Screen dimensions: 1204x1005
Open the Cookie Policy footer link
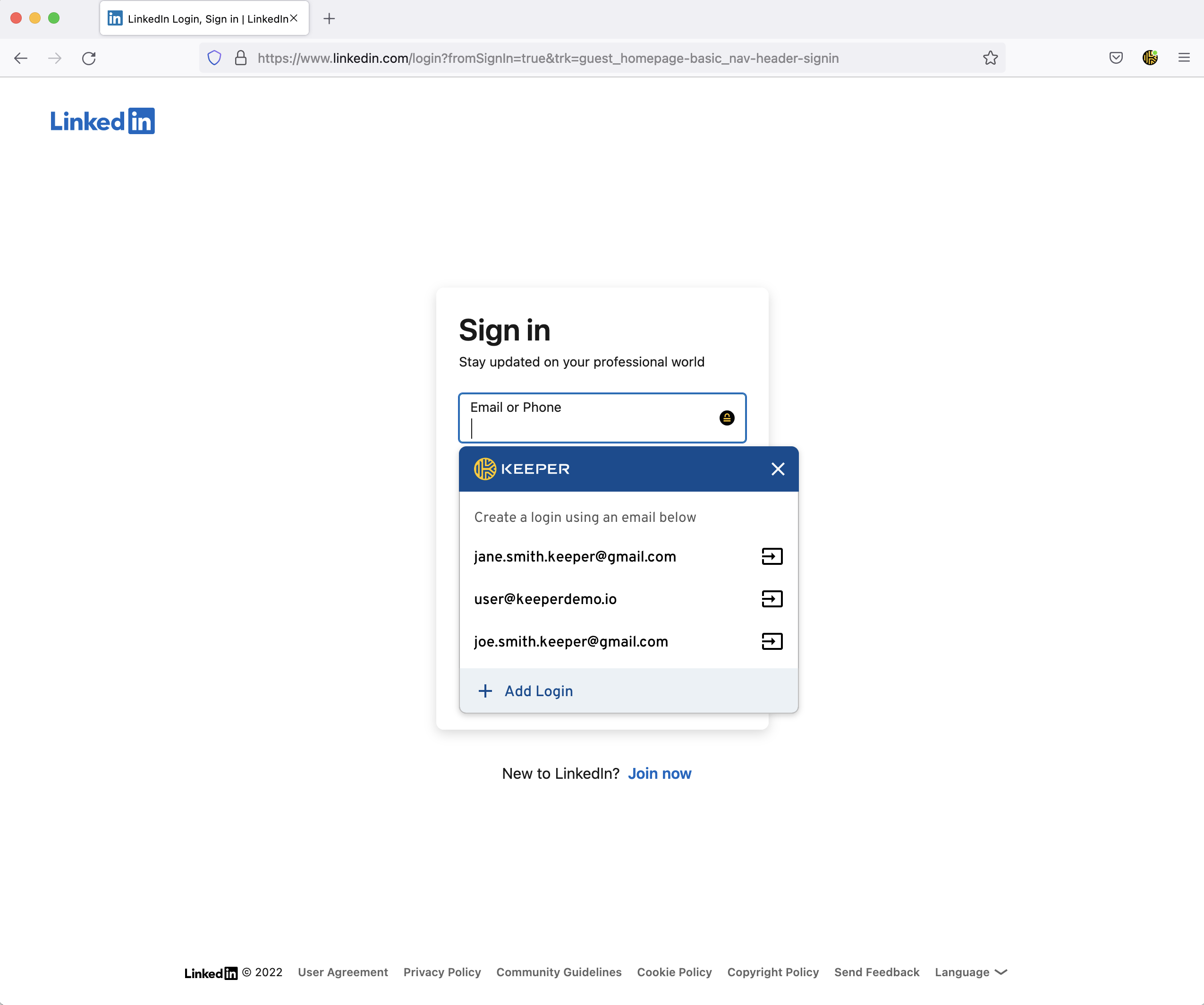coord(674,972)
